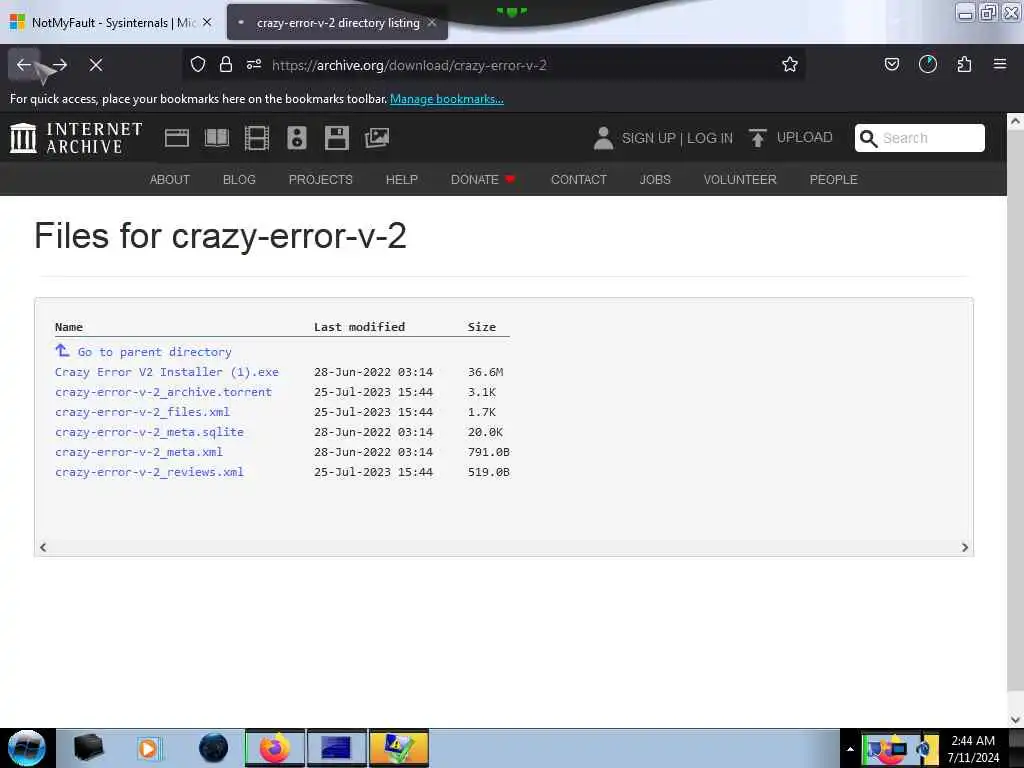Click the circular timer toolbar icon

coord(927,64)
